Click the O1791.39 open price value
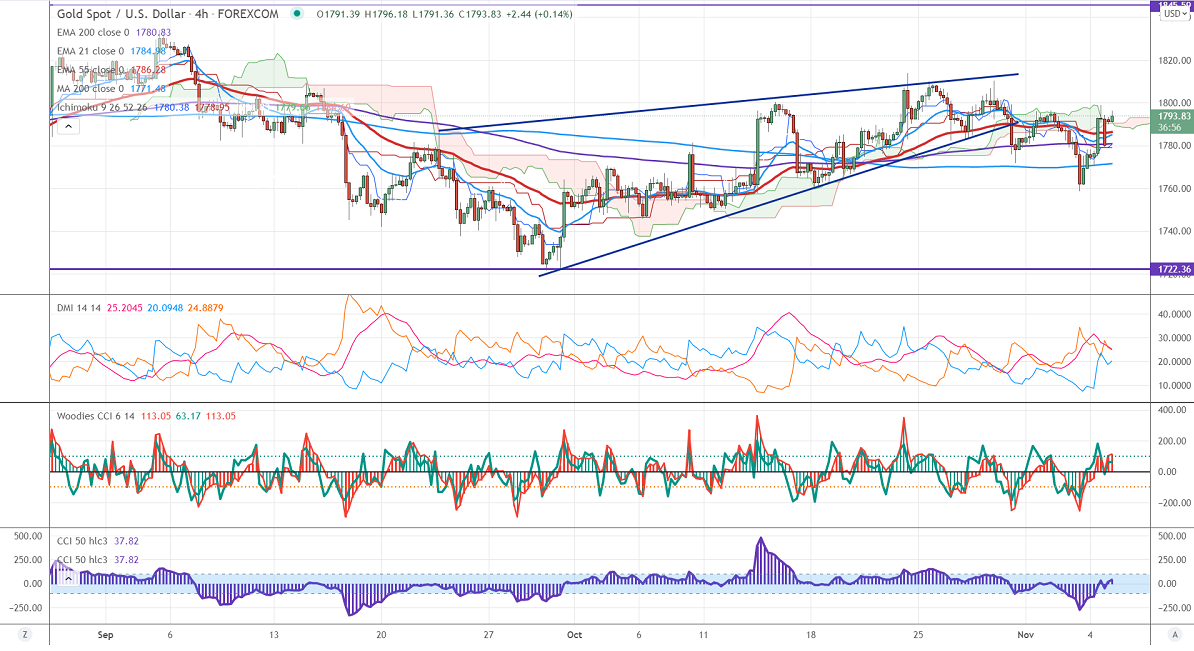The image size is (1194, 651). tap(339, 14)
